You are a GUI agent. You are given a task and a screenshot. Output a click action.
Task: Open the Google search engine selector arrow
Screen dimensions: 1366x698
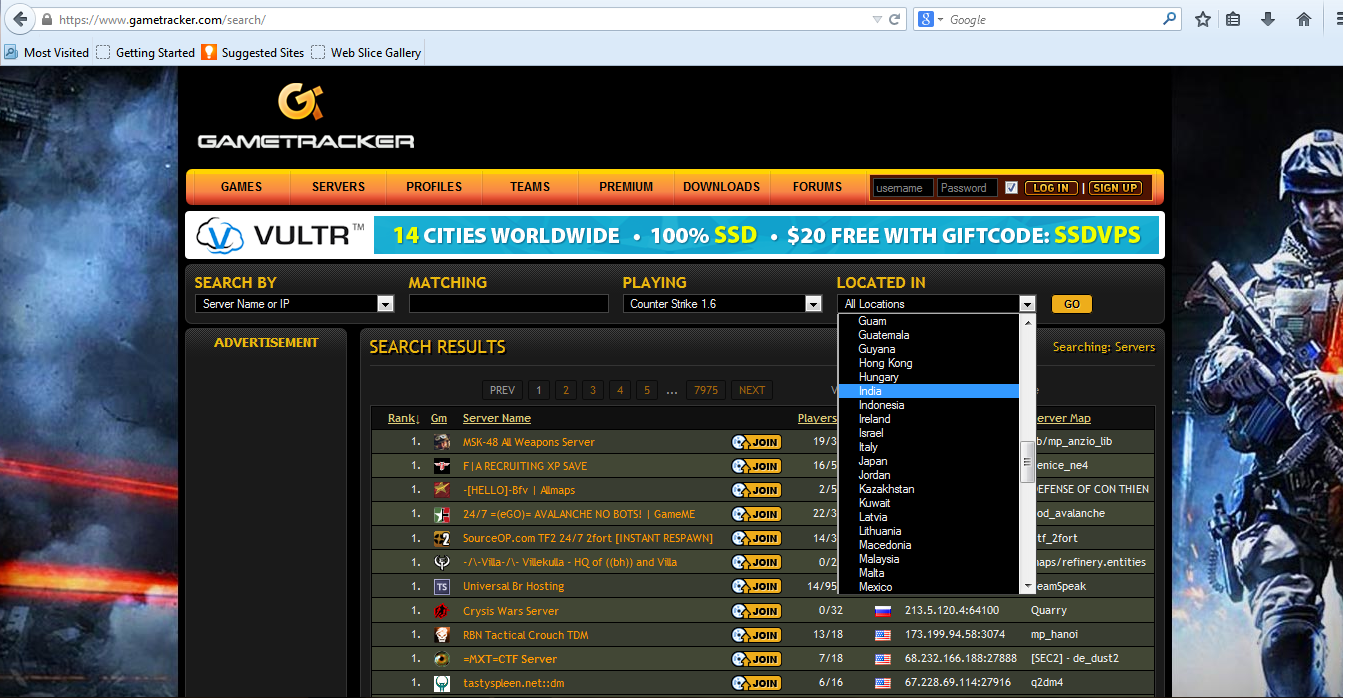coord(941,20)
